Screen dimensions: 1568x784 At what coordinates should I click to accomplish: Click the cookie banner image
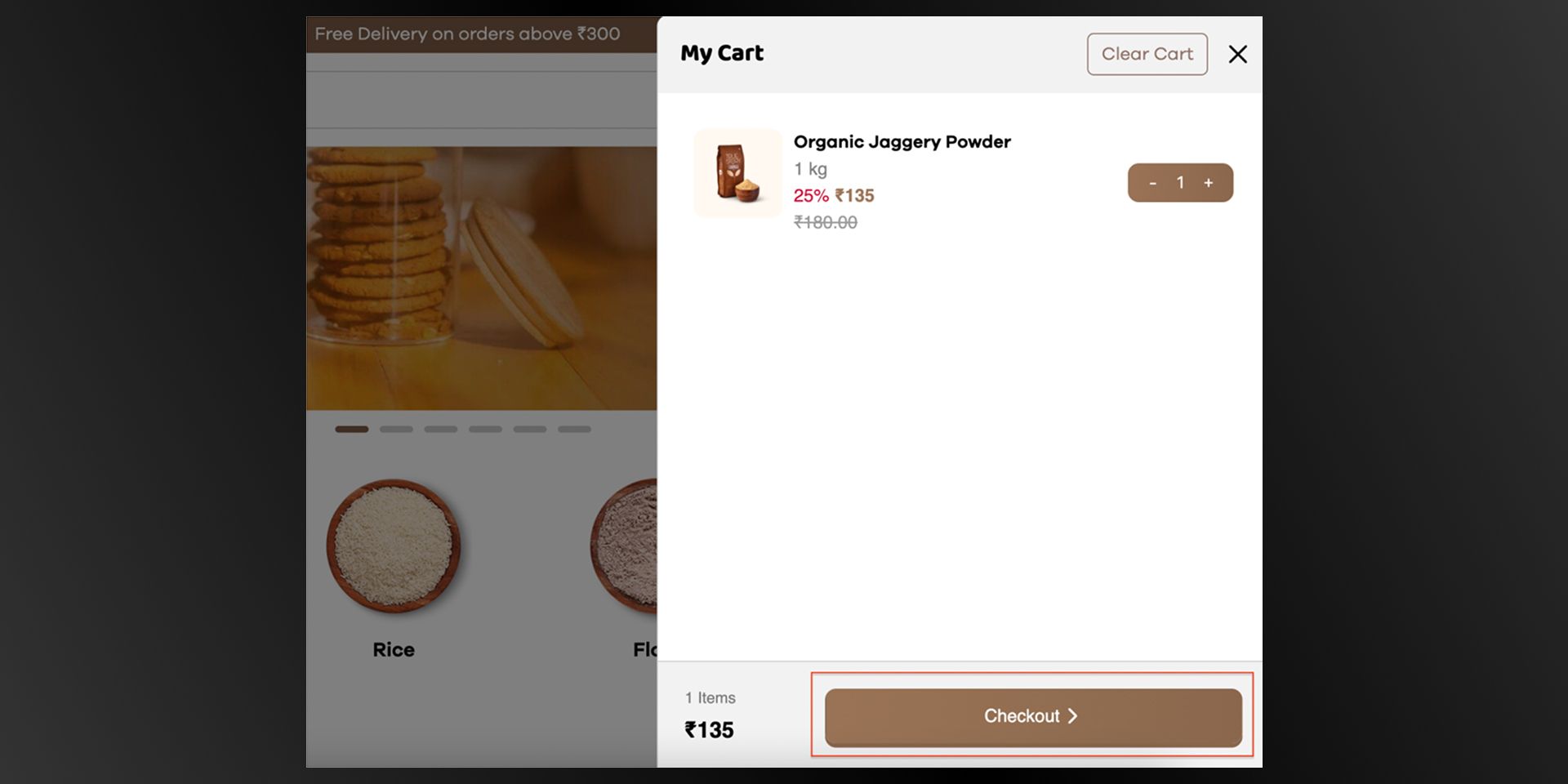click(x=482, y=278)
